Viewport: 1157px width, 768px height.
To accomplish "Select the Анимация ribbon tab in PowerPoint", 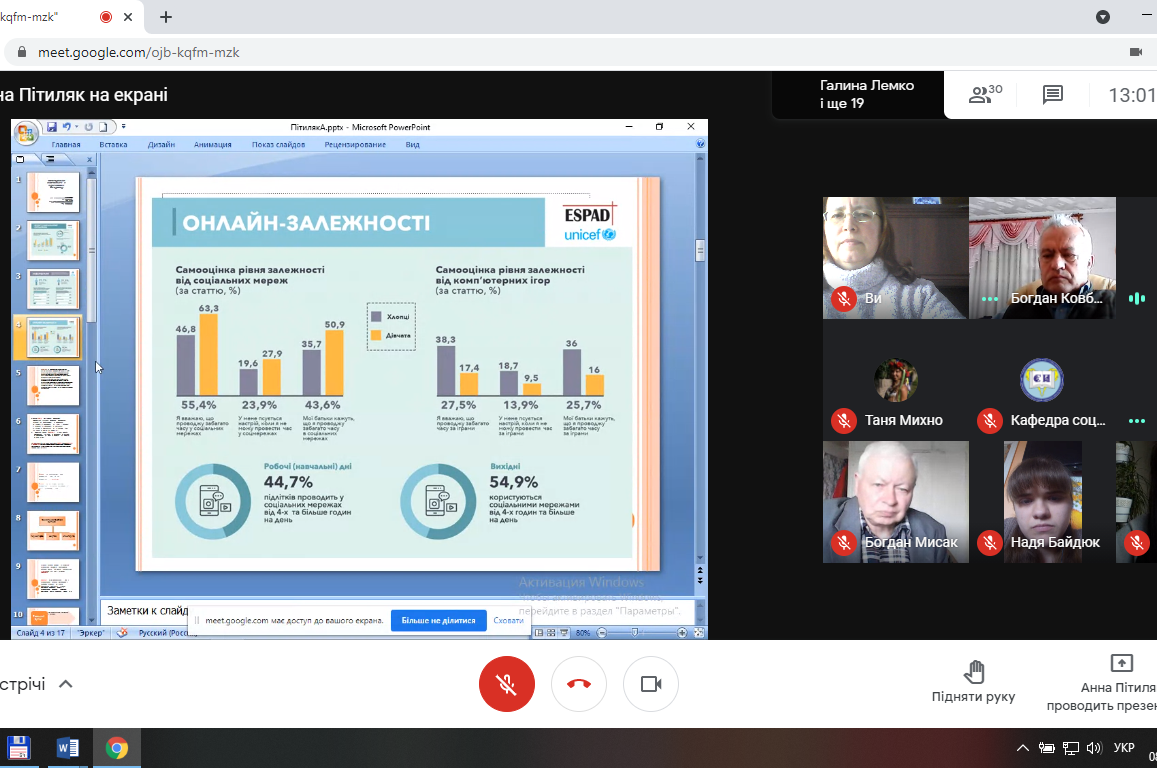I will click(x=212, y=144).
